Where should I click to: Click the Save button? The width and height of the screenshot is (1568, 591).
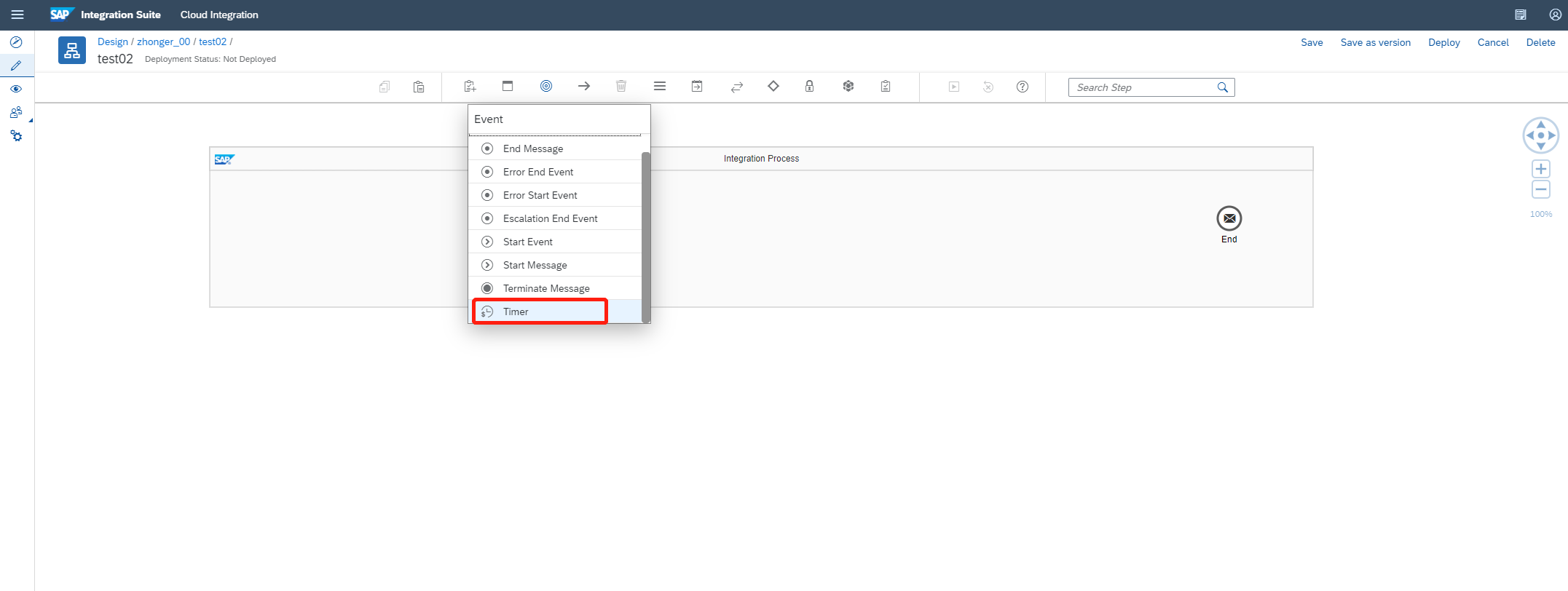(x=1312, y=42)
